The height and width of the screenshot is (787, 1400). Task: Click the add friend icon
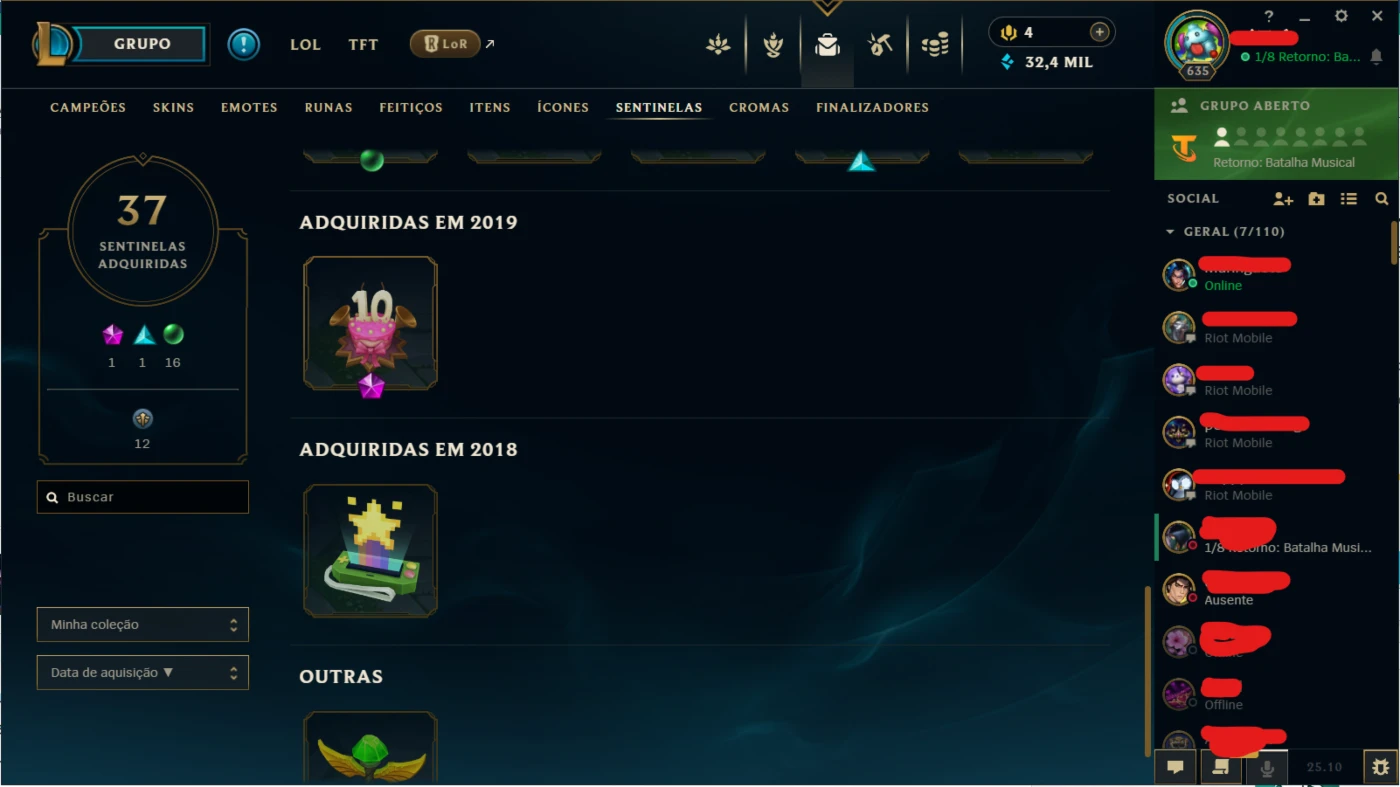tap(1283, 199)
